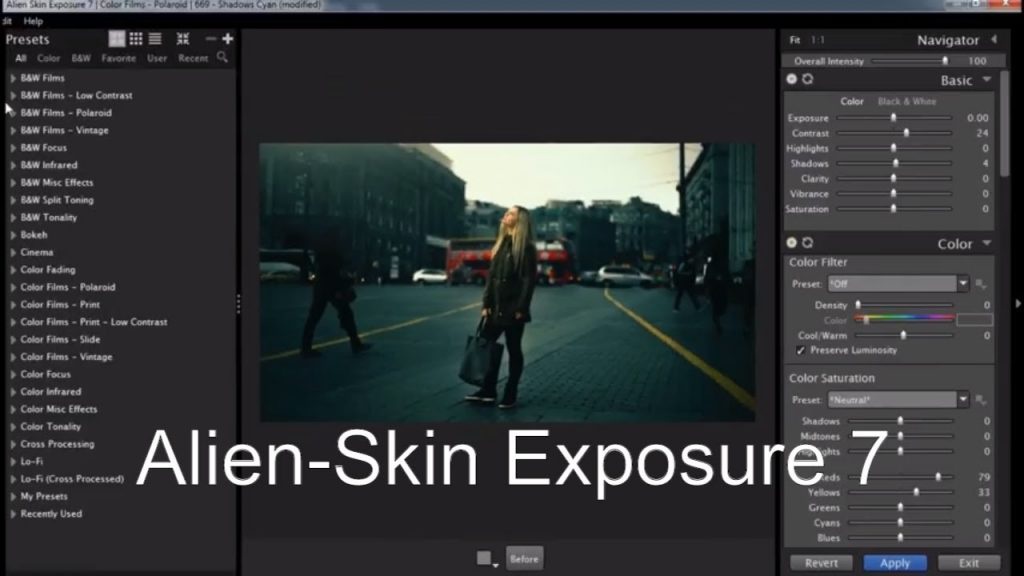The image size is (1024, 576).
Task: Reset the Color panel settings
Action: [808, 243]
